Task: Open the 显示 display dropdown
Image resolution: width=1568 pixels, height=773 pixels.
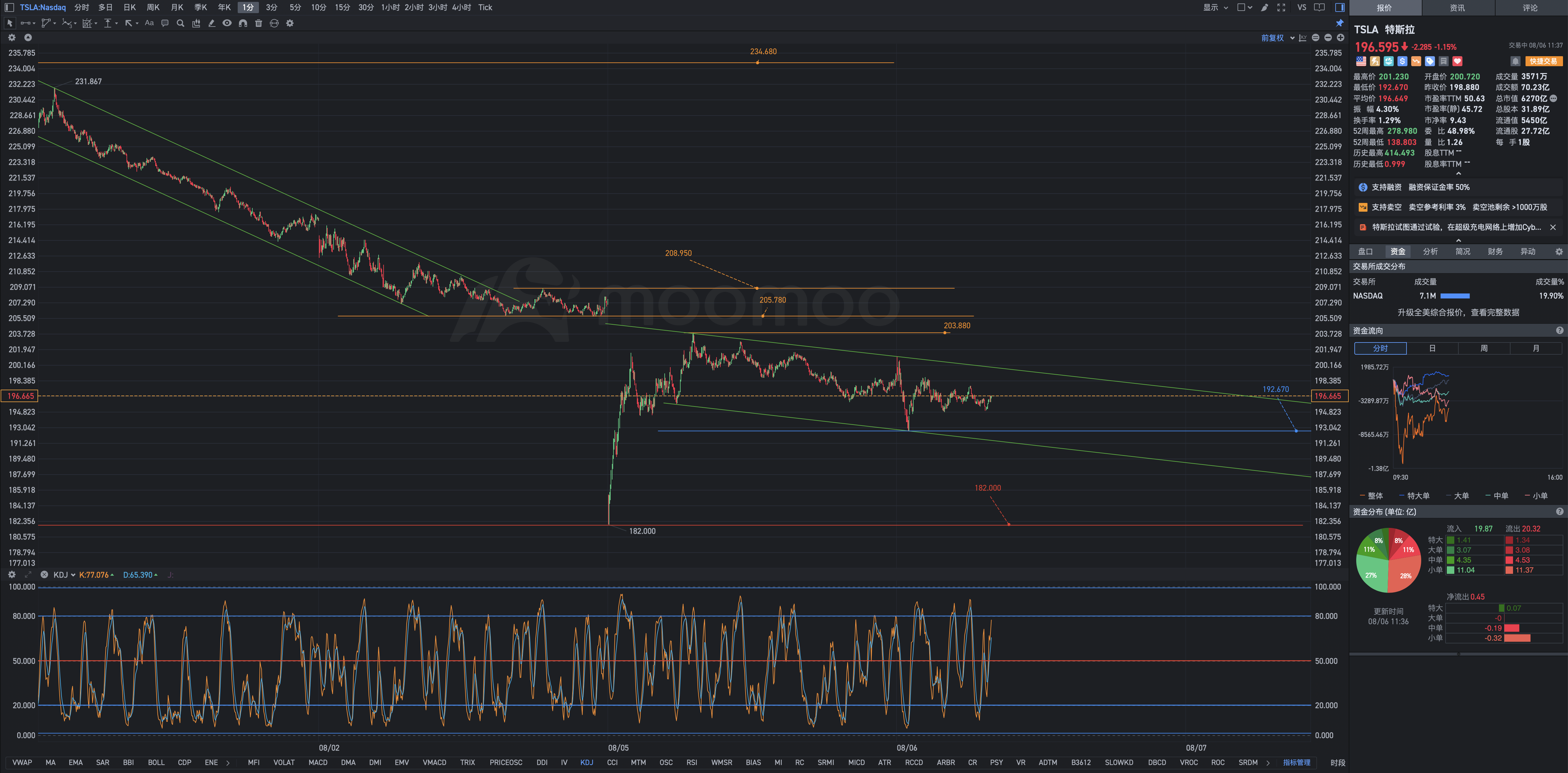Action: click(x=1216, y=7)
